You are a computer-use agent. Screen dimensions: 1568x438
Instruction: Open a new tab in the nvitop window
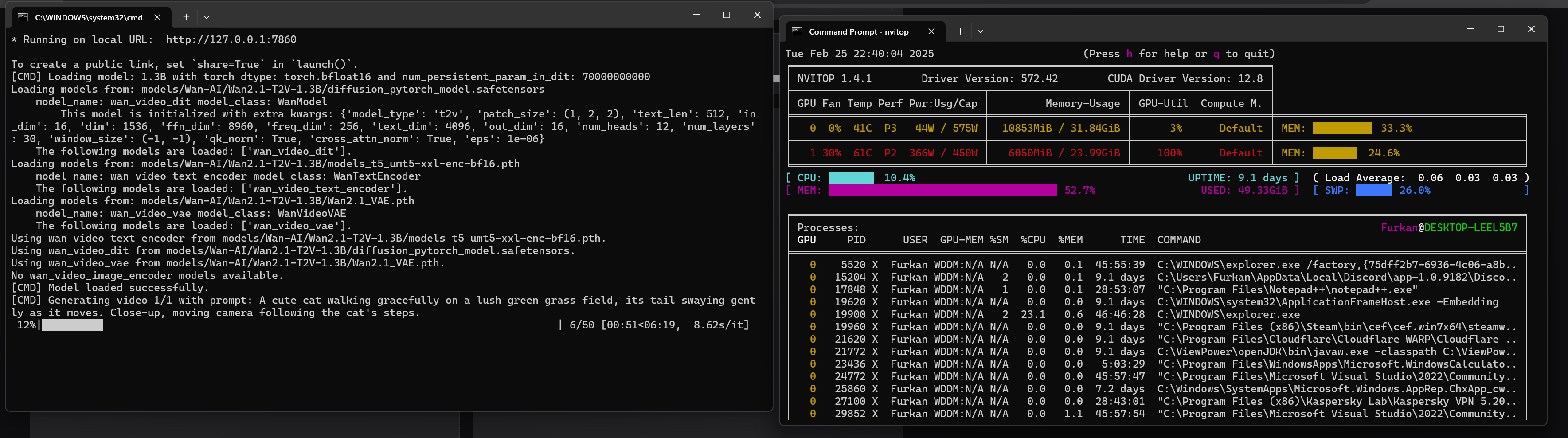[960, 31]
